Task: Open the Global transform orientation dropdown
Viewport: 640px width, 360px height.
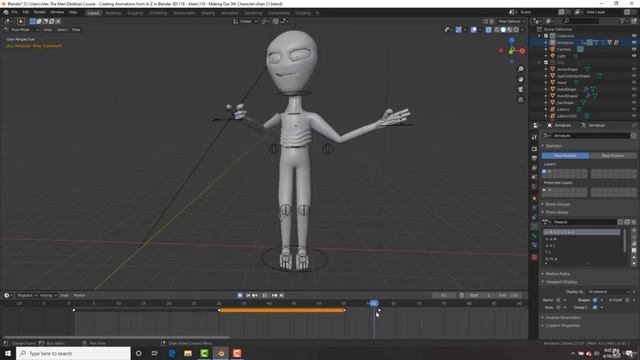Action: pos(245,21)
